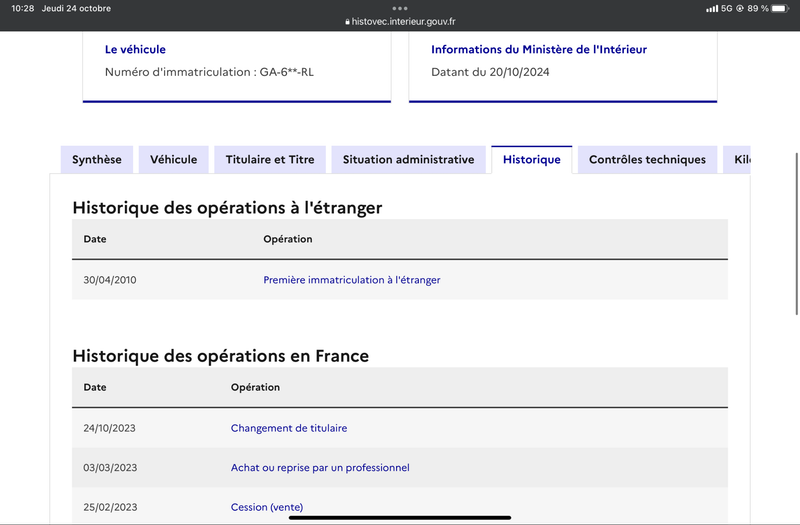Screen dimensions: 800x525
Task: Click the page scrollbar on the right edge
Action: click(797, 234)
